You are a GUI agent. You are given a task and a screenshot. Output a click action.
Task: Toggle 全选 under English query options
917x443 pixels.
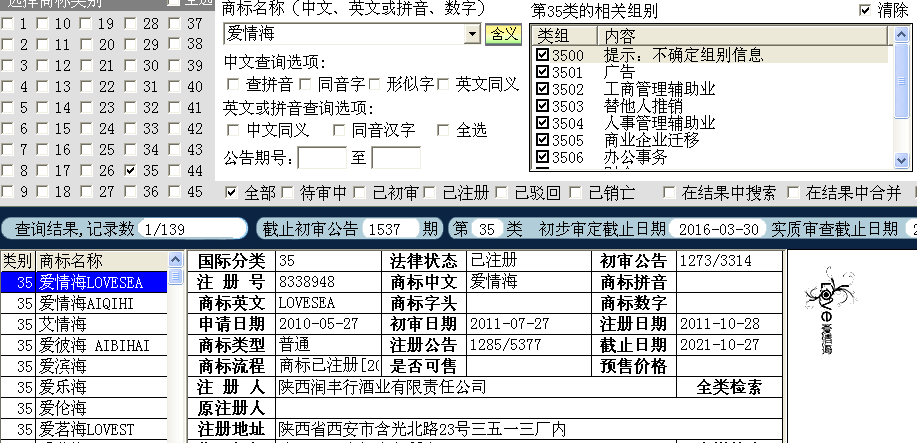[x=443, y=130]
